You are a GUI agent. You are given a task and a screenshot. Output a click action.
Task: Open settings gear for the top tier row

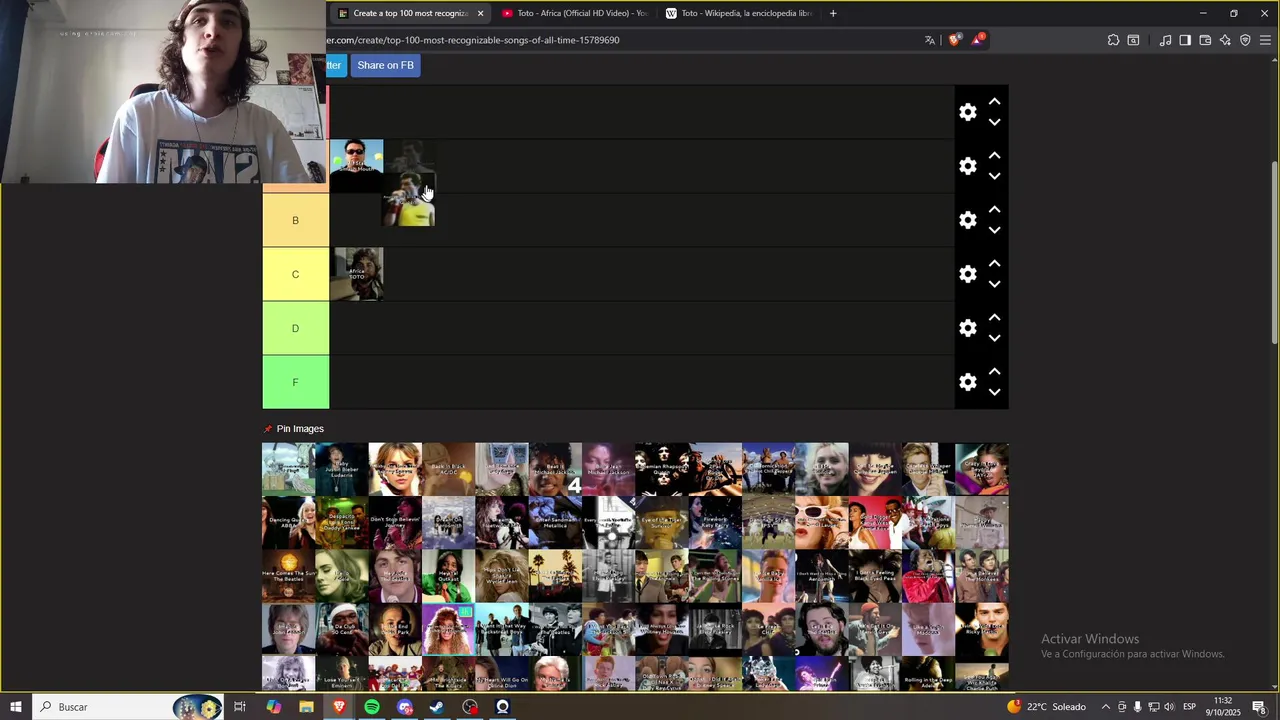tap(967, 112)
